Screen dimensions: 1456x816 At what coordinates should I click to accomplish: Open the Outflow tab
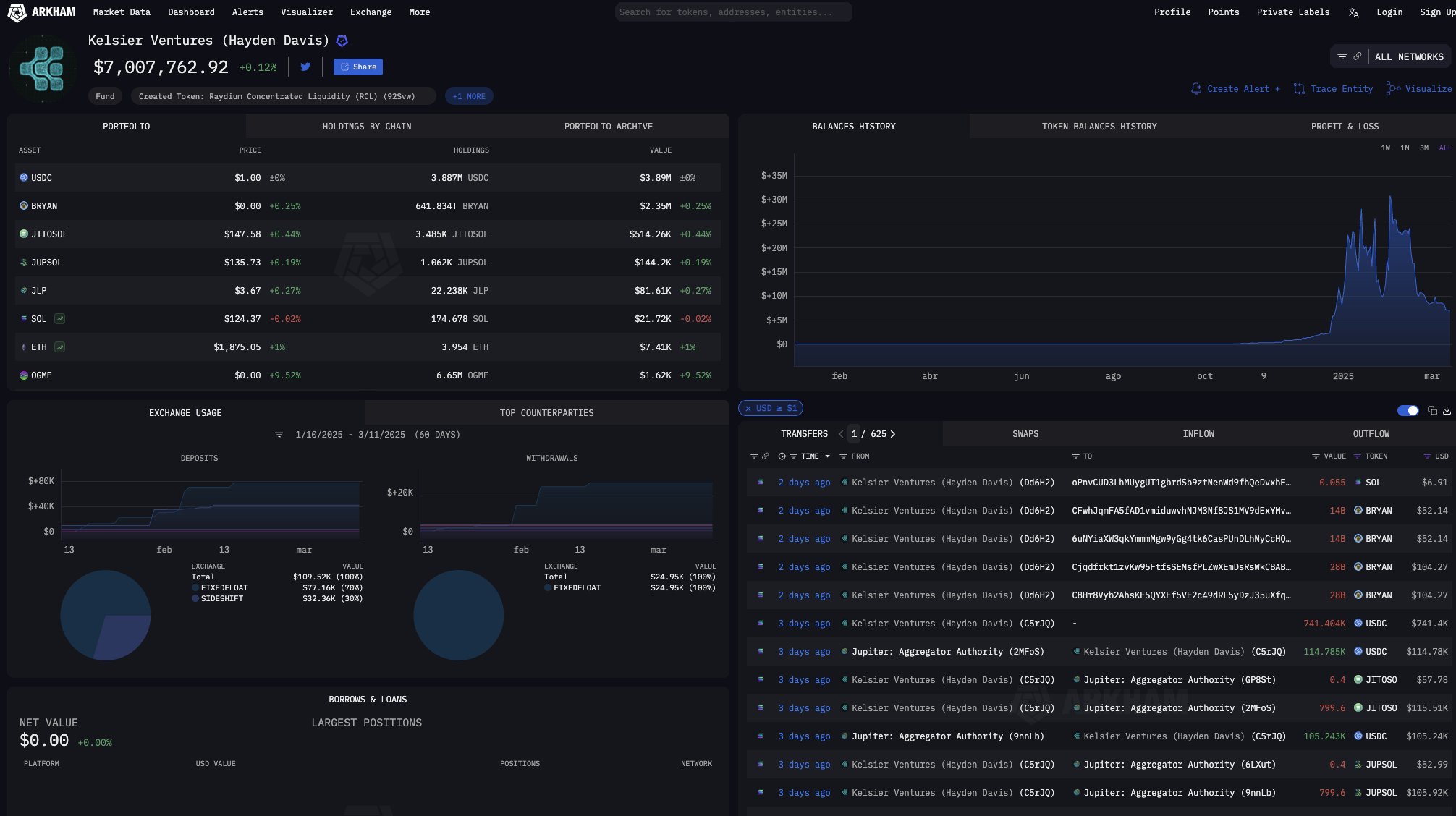click(x=1371, y=434)
